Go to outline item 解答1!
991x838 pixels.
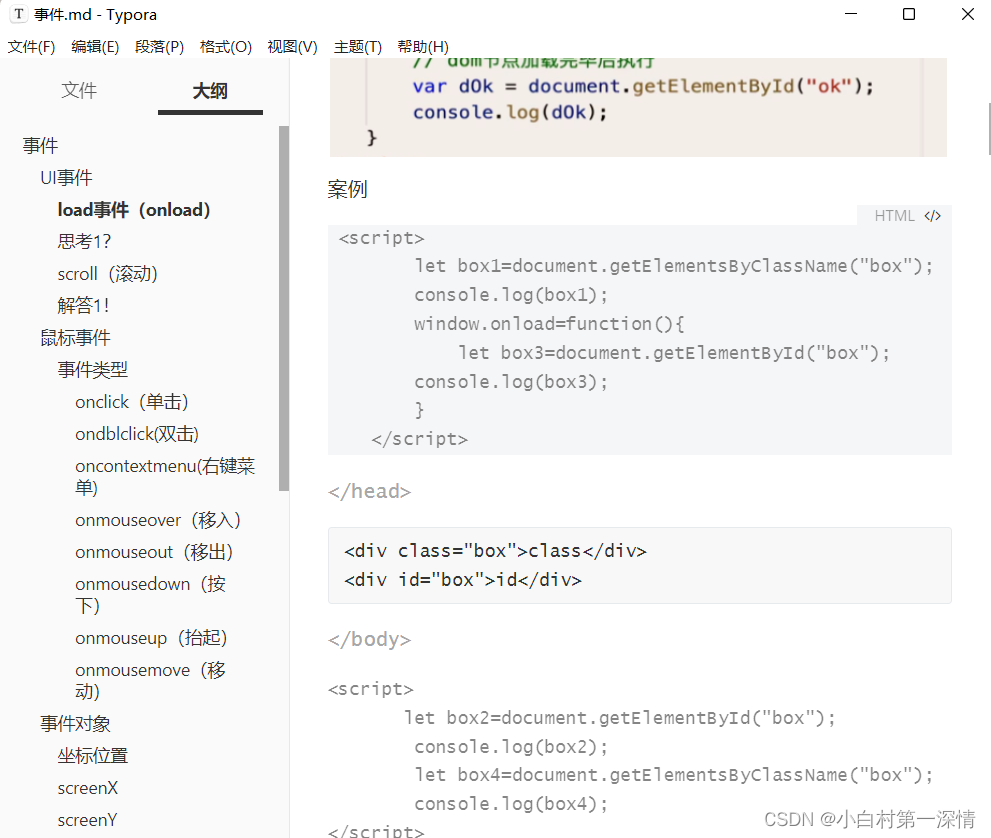point(83,306)
